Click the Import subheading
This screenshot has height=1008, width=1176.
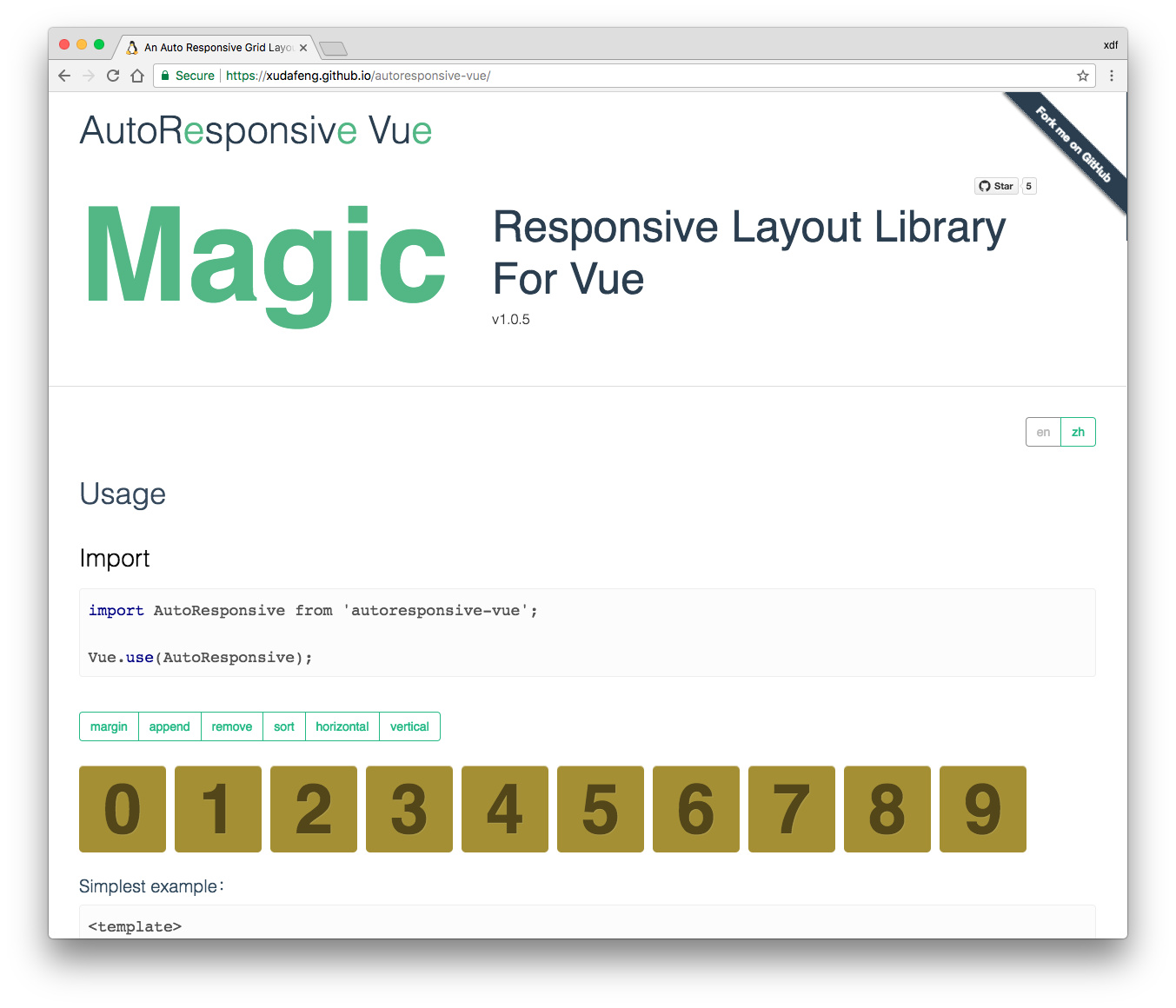pos(115,558)
